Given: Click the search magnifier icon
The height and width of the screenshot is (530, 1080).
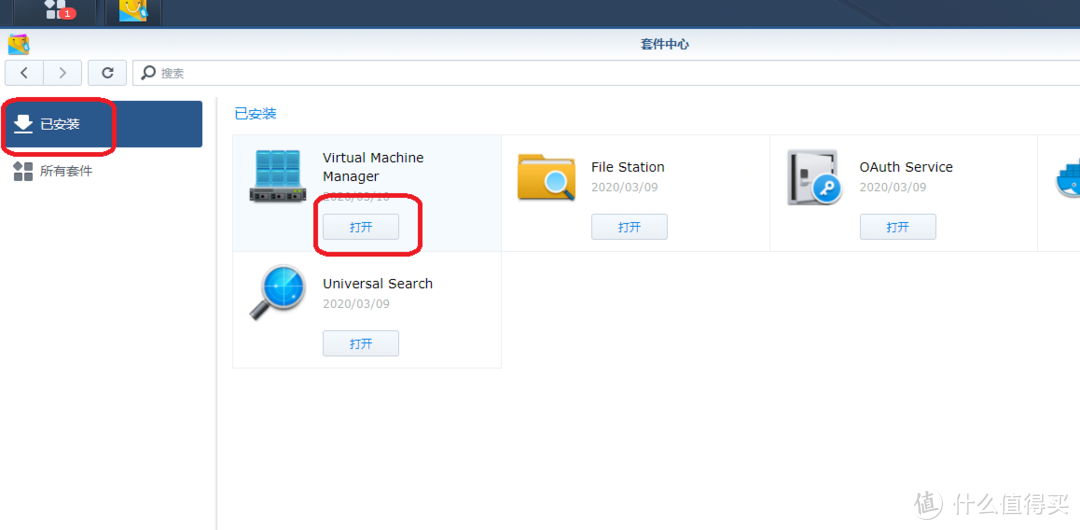Looking at the screenshot, I should click(147, 72).
